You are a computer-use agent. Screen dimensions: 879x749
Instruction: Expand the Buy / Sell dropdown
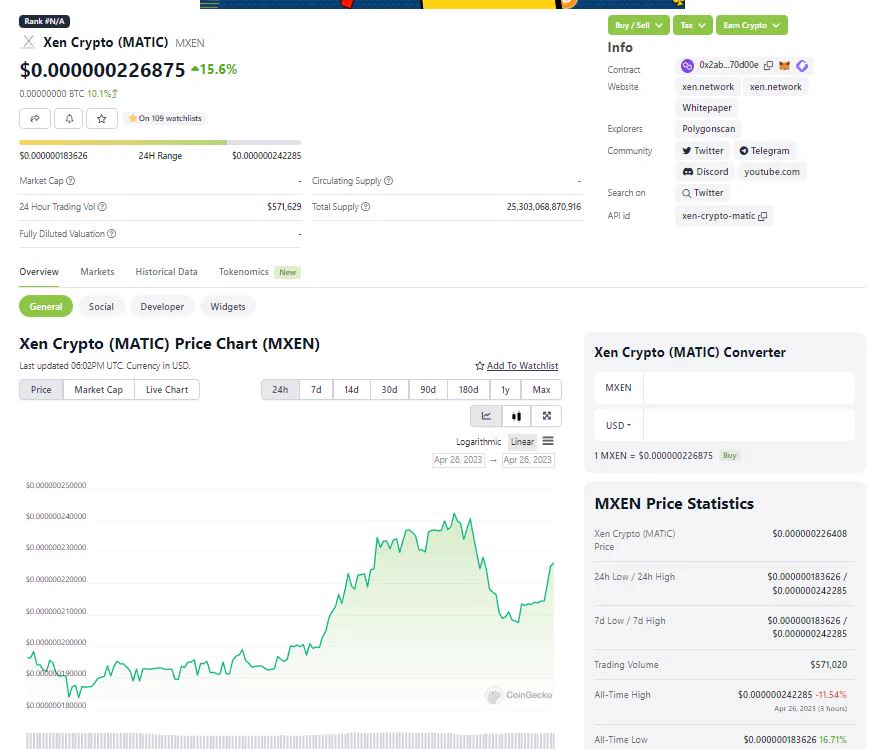click(639, 25)
